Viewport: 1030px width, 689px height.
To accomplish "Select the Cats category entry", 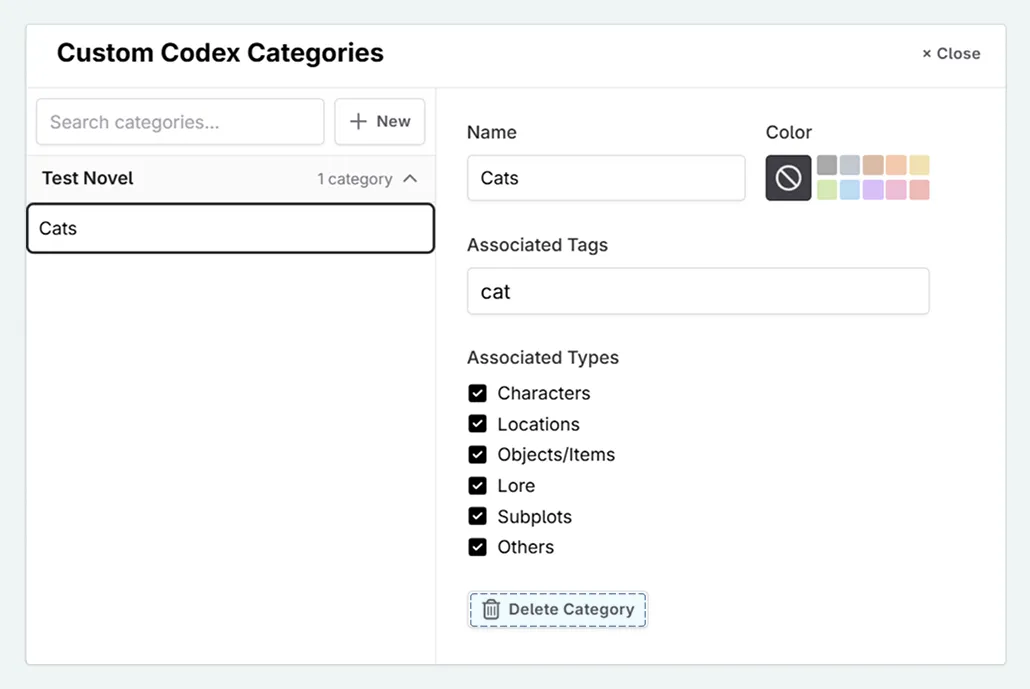I will tap(230, 228).
